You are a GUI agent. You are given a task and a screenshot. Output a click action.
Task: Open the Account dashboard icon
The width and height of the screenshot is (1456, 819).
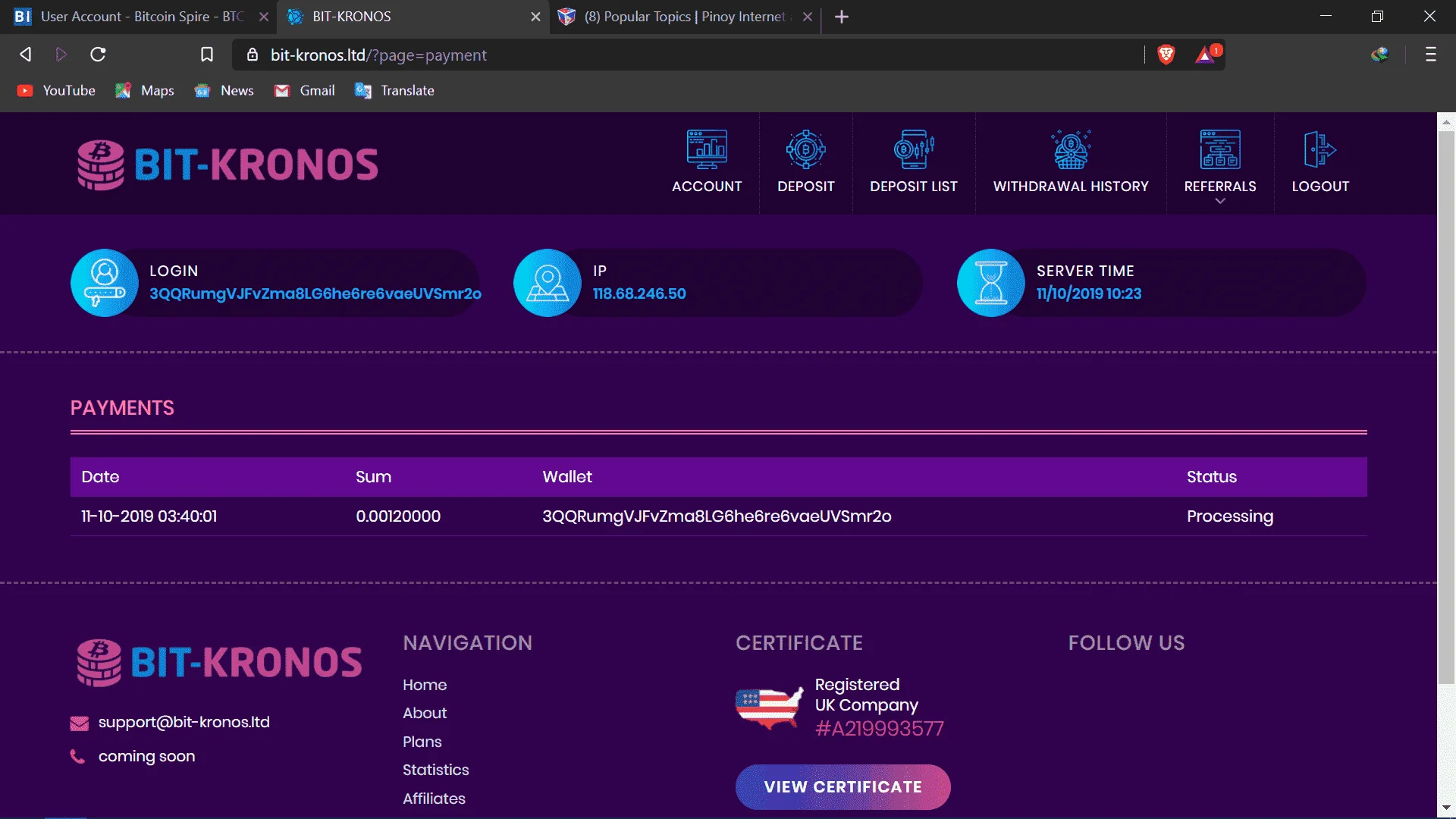click(x=707, y=149)
